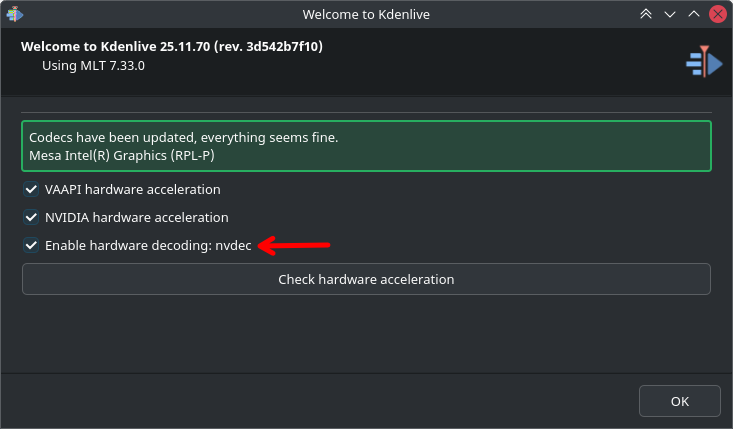Close the Welcome to Kdenlive dialog
Image resolution: width=733 pixels, height=429 pixels.
point(717,14)
